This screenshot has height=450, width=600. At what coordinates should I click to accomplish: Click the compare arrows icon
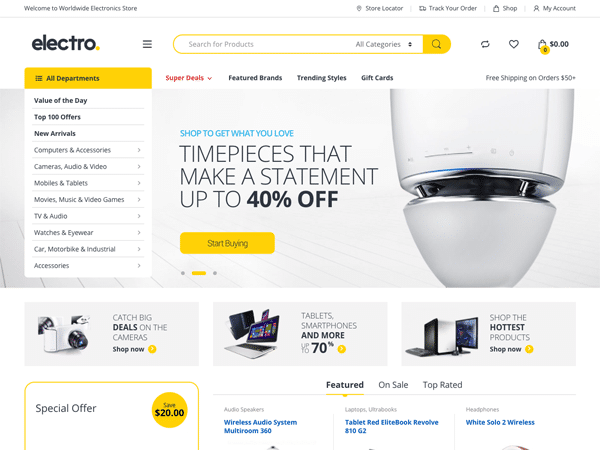point(485,44)
